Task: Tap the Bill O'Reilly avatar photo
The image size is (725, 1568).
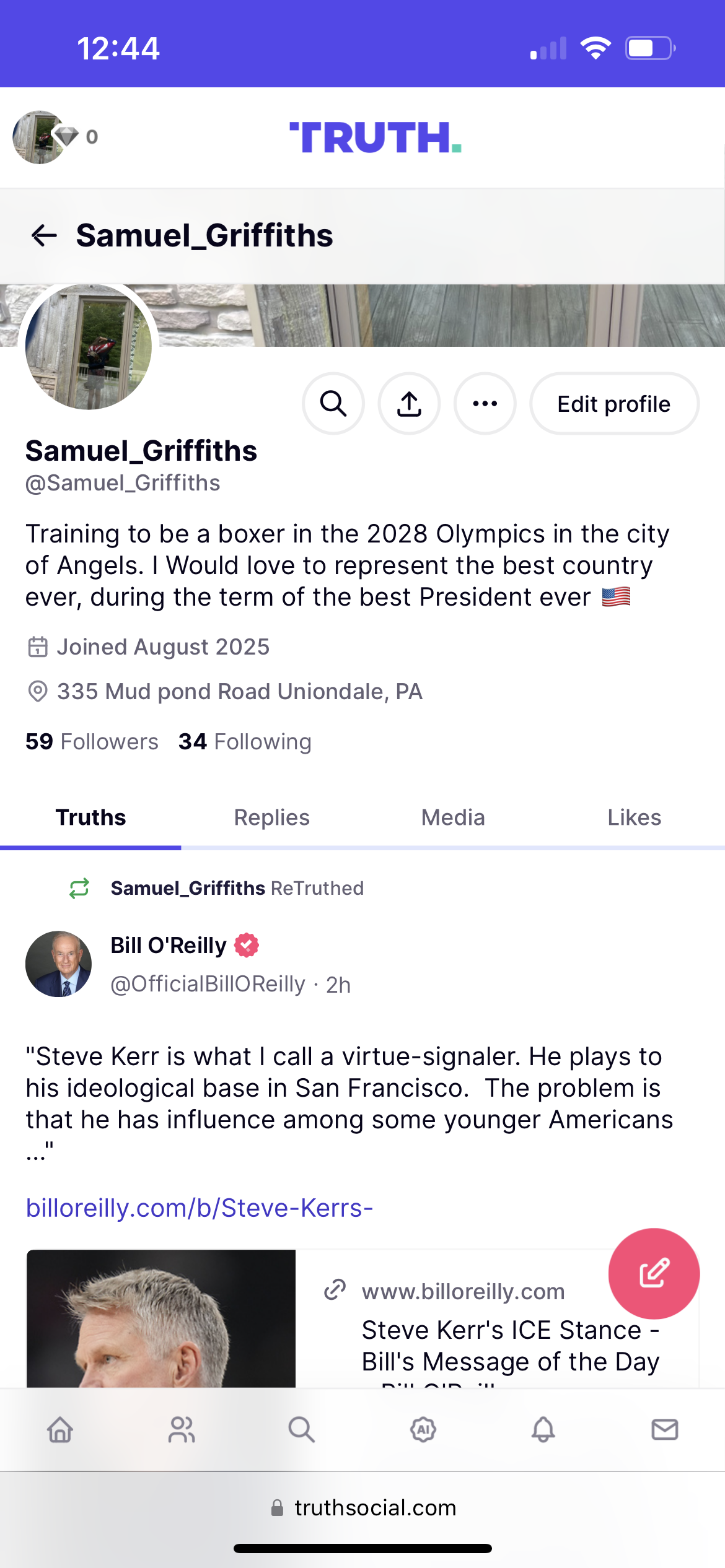Action: (58, 964)
